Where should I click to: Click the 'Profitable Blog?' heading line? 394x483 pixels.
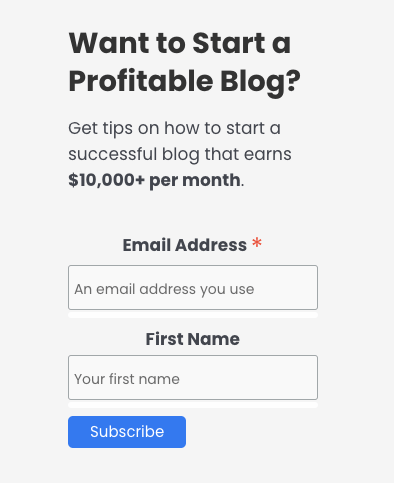pyautogui.click(x=184, y=82)
